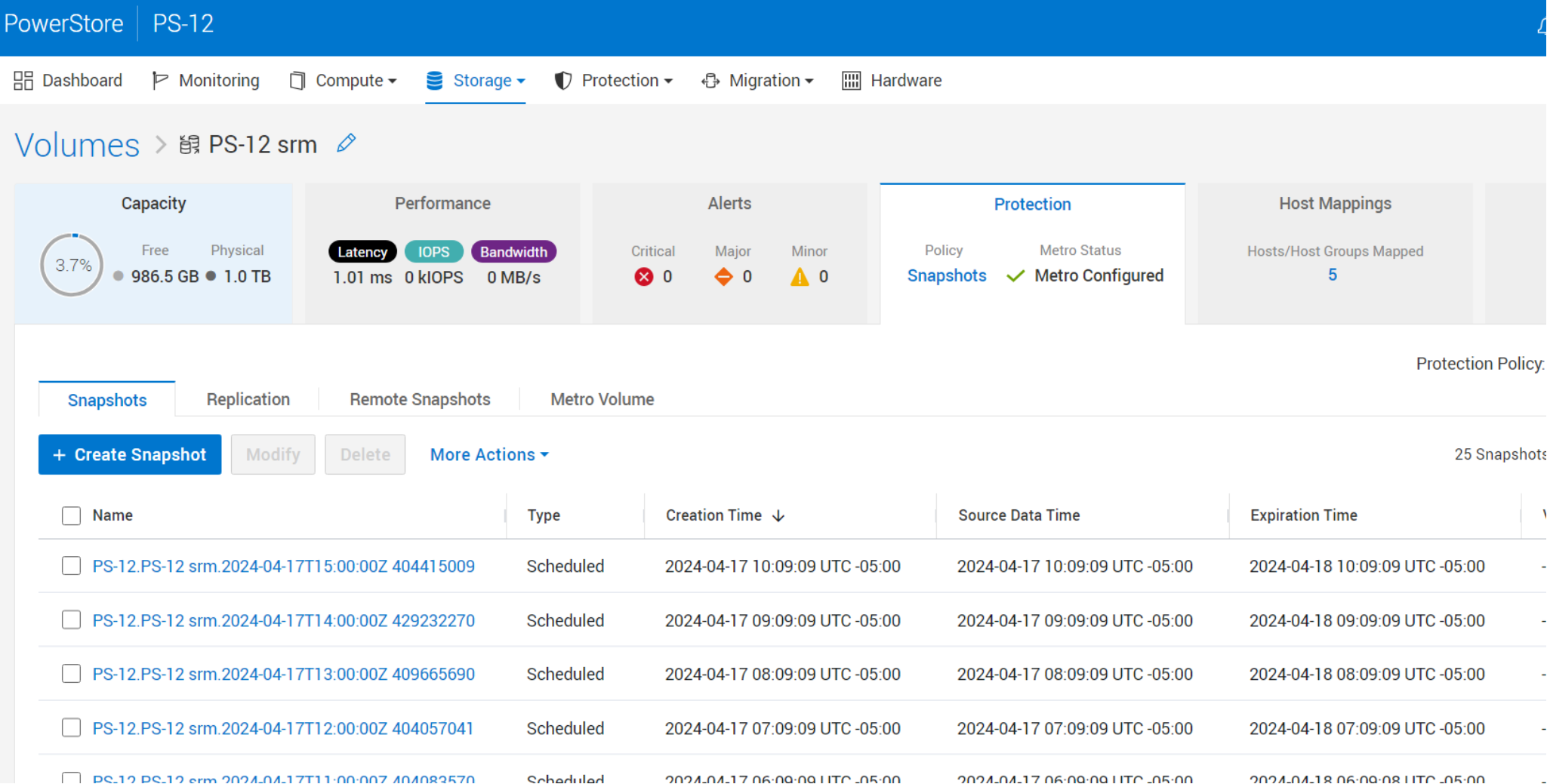The width and height of the screenshot is (1547, 784).
Task: Click the Metro Configured status text
Action: tap(1099, 276)
